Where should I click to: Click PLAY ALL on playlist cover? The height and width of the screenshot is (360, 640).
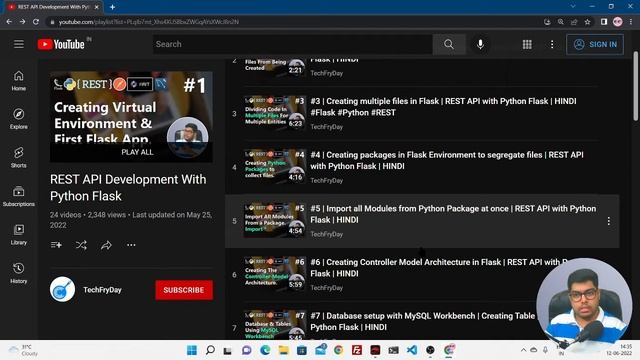pos(137,152)
